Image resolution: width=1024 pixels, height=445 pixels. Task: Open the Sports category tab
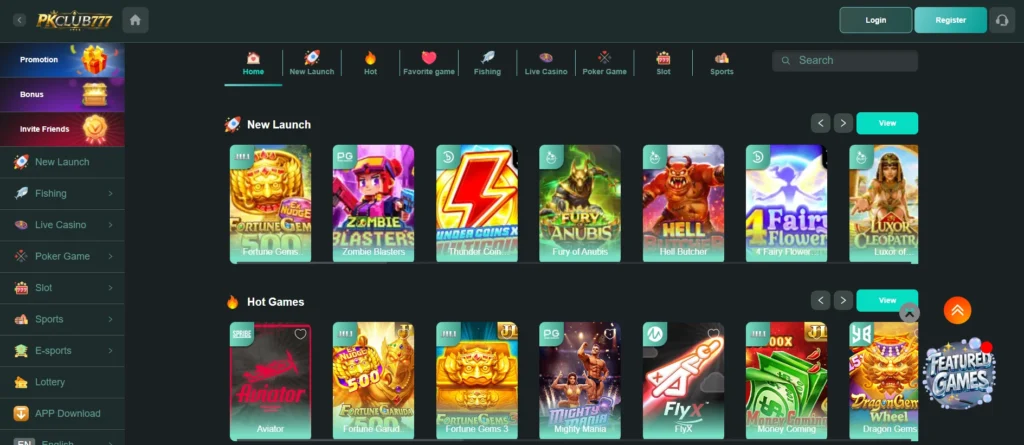tap(722, 63)
